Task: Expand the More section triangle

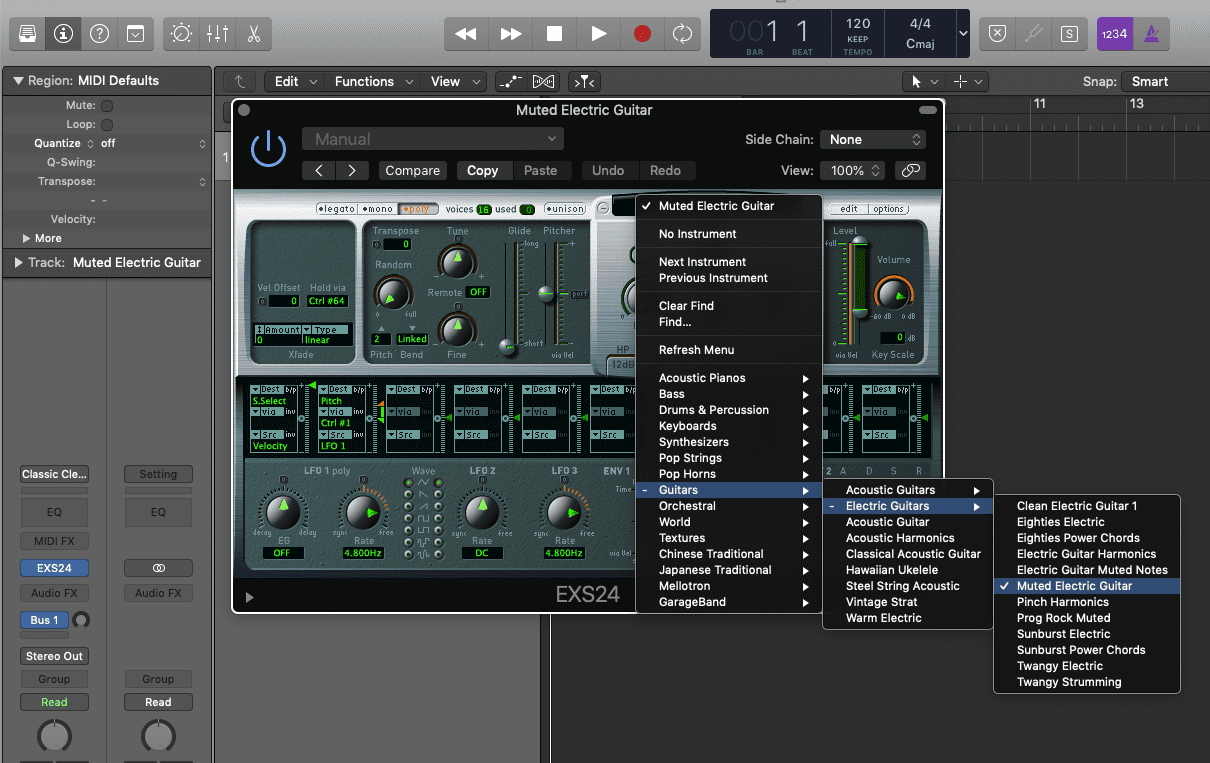Action: [27, 238]
